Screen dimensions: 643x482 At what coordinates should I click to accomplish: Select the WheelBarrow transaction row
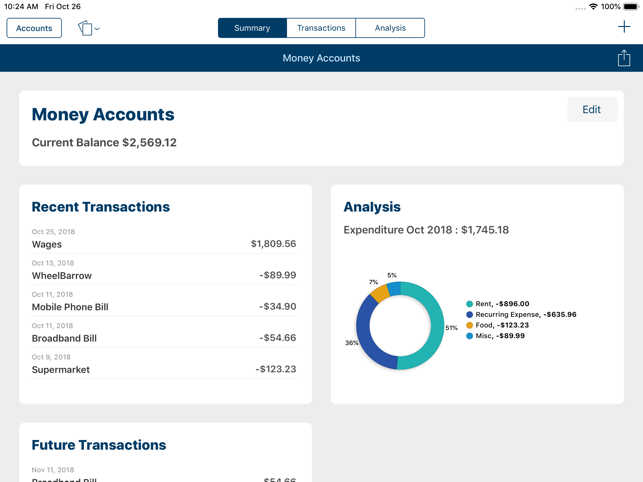pyautogui.click(x=164, y=270)
